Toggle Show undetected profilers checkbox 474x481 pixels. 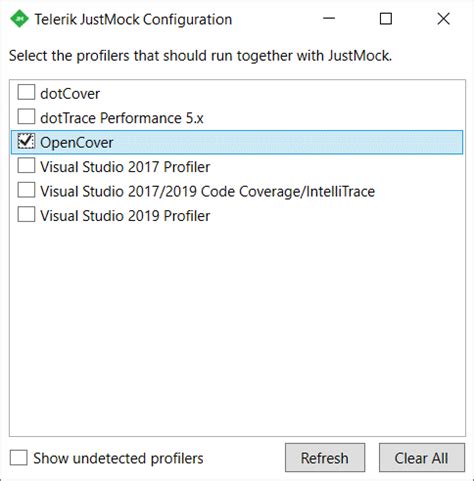click(19, 458)
